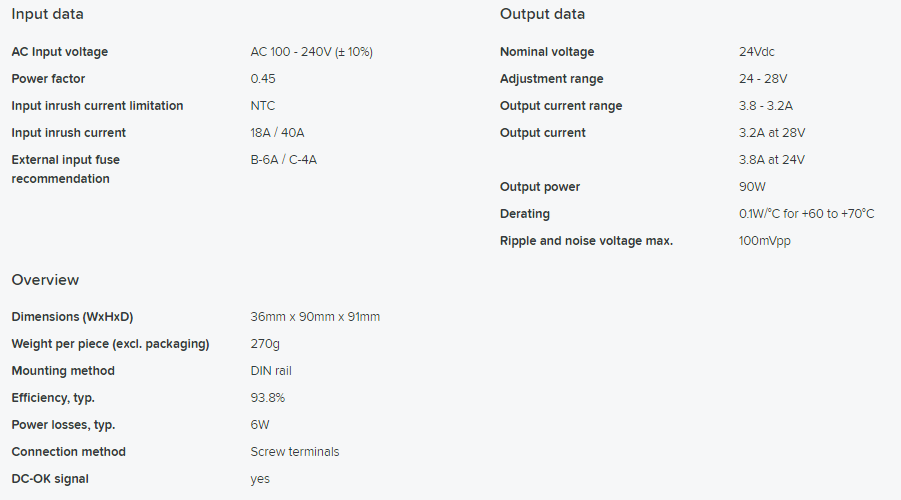Click the 3.2A at 28V text

coord(772,133)
